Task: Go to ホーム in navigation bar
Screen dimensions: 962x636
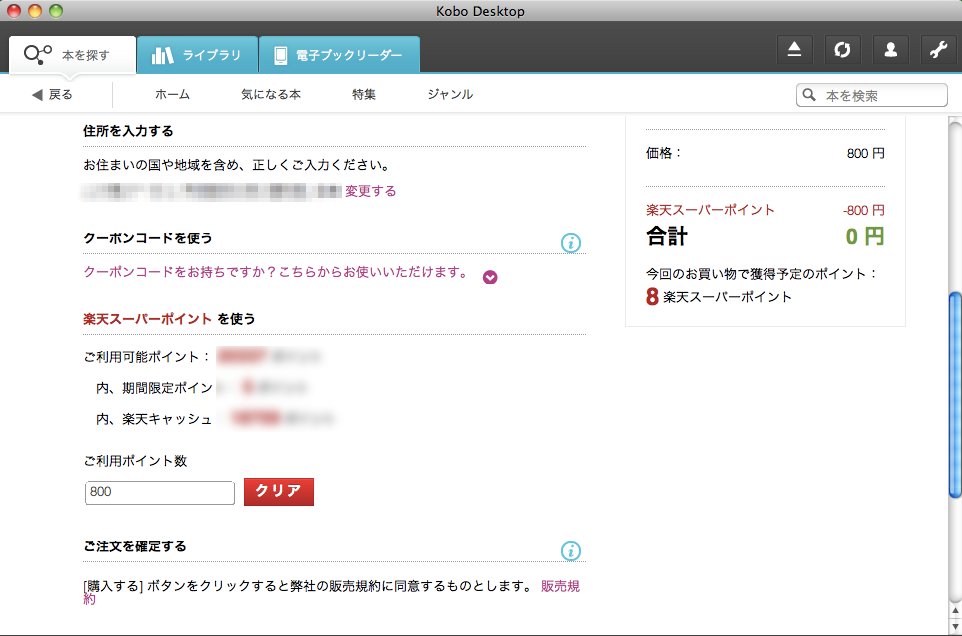Action: click(172, 94)
